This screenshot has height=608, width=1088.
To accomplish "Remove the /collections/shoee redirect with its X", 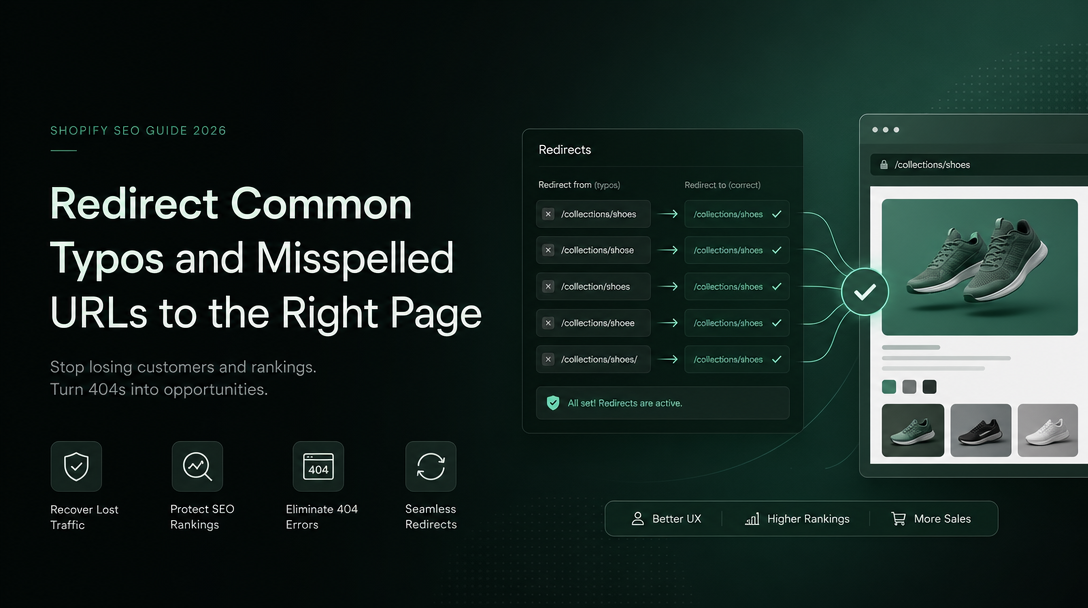I will click(x=548, y=323).
